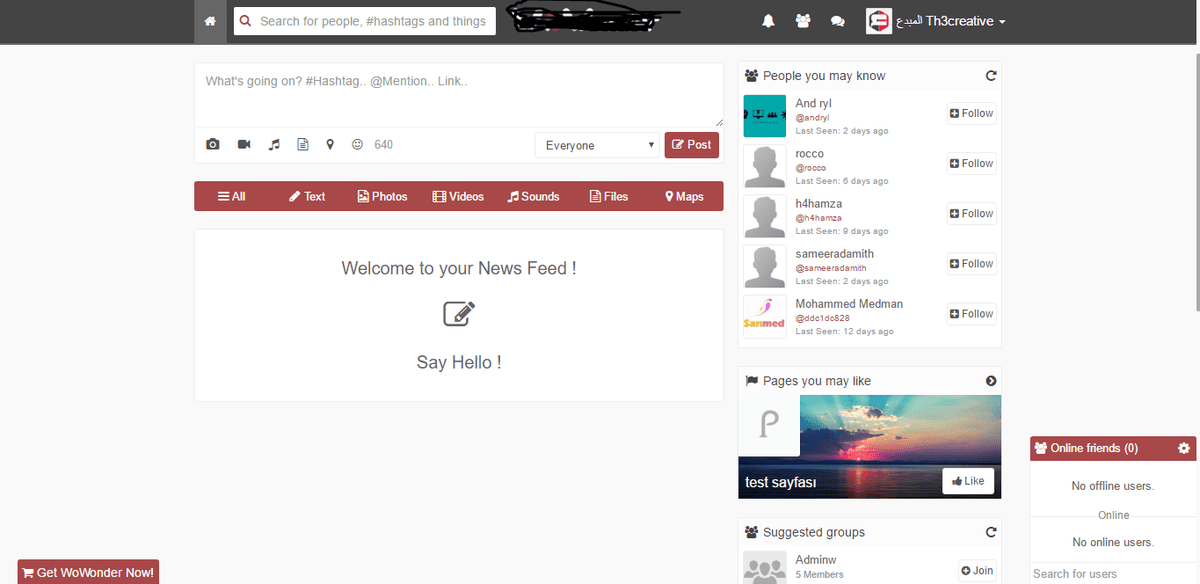Click And ryl's avatar thumbnail
Viewport: 1200px width, 584px height.
point(765,116)
